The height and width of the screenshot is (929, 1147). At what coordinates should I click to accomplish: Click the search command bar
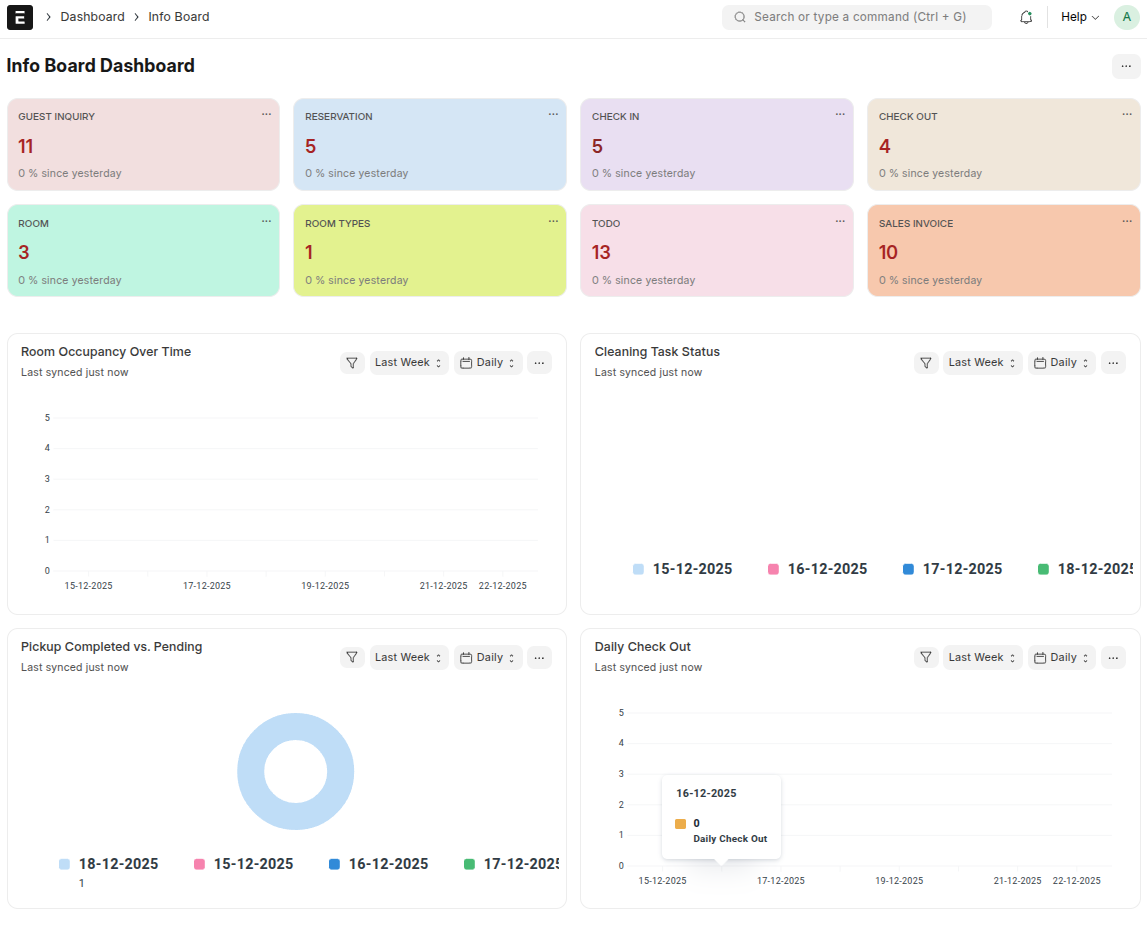pyautogui.click(x=856, y=17)
